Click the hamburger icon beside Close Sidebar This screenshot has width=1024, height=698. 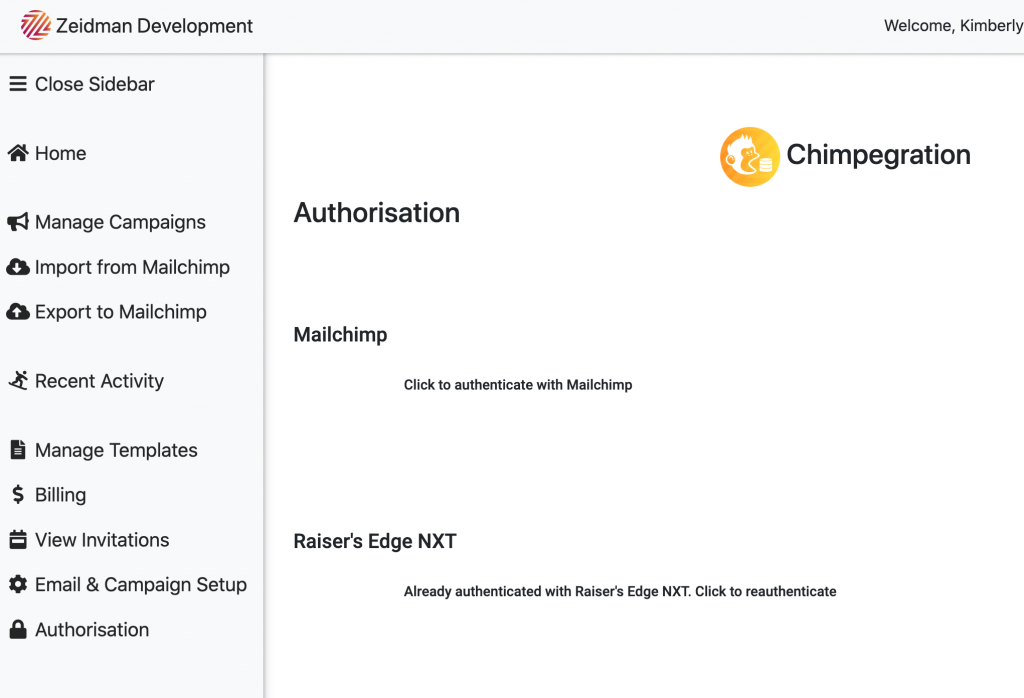18,84
